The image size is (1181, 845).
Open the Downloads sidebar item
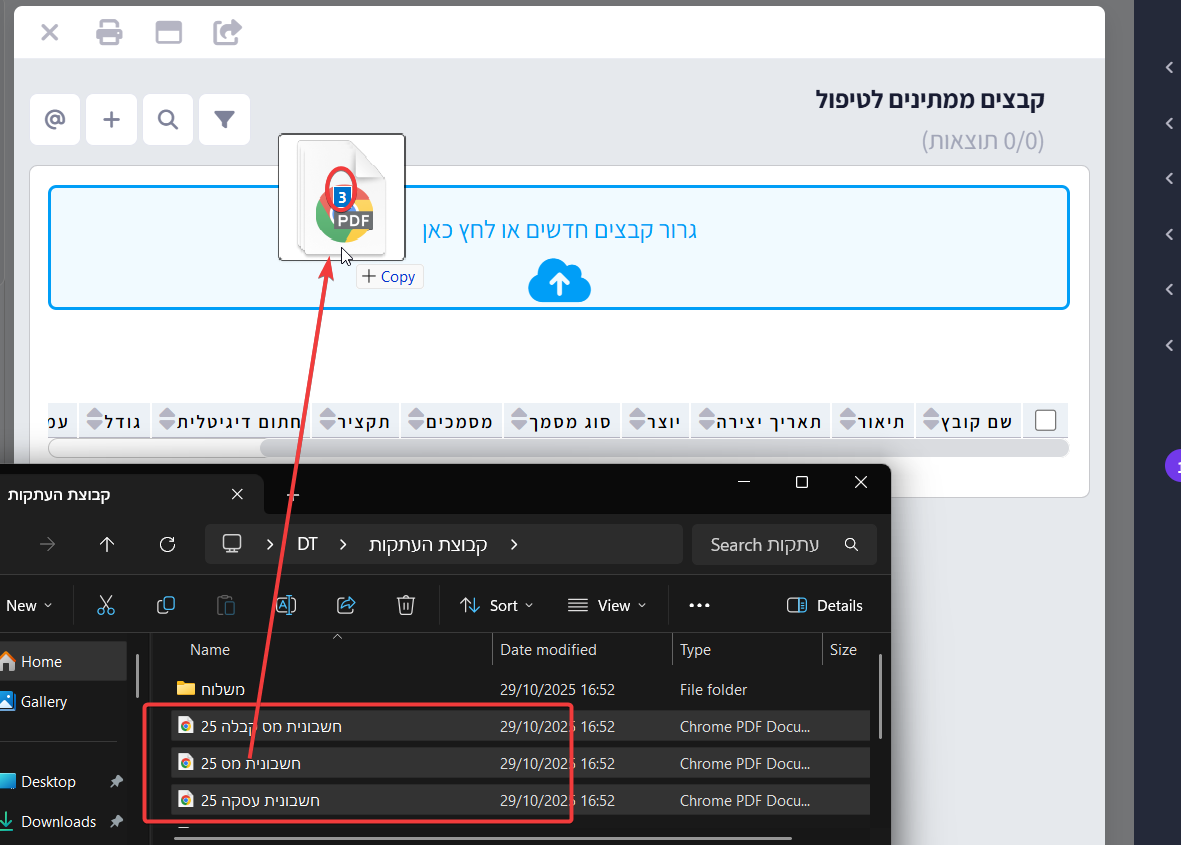(58, 821)
